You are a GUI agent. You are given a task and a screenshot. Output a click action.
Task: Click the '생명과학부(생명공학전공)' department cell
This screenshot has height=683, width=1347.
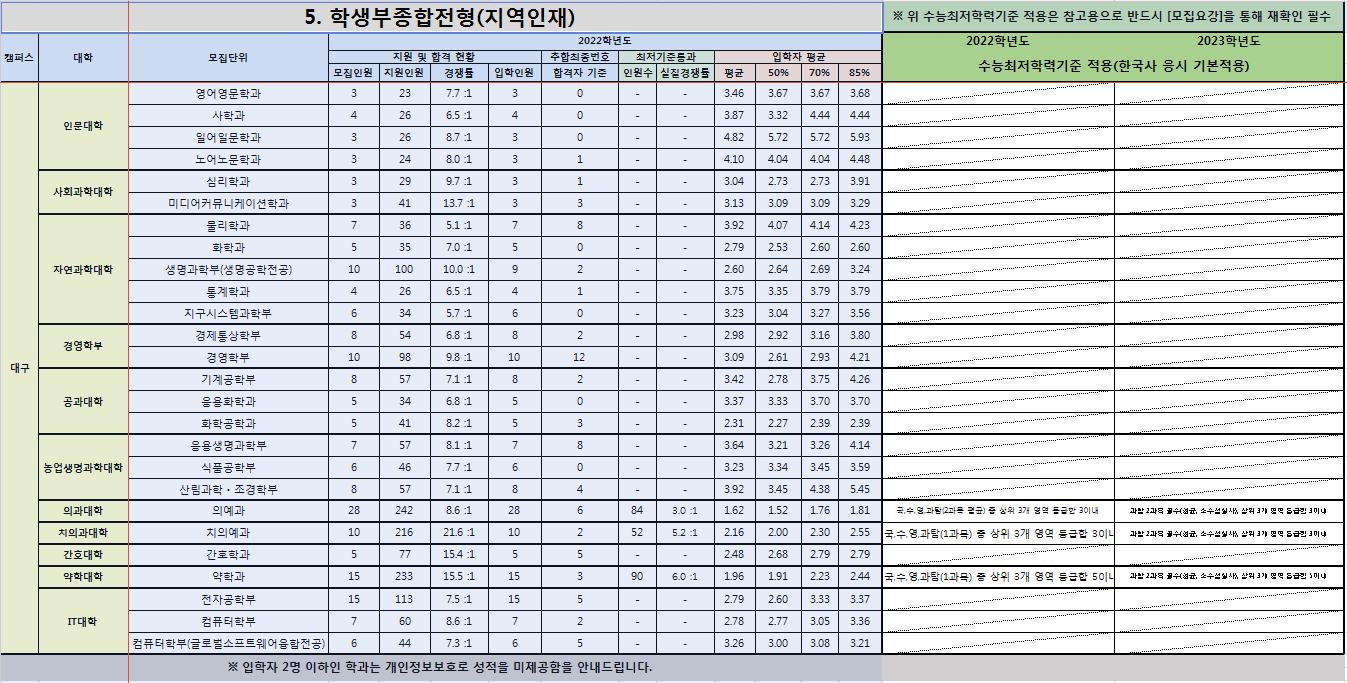click(228, 269)
